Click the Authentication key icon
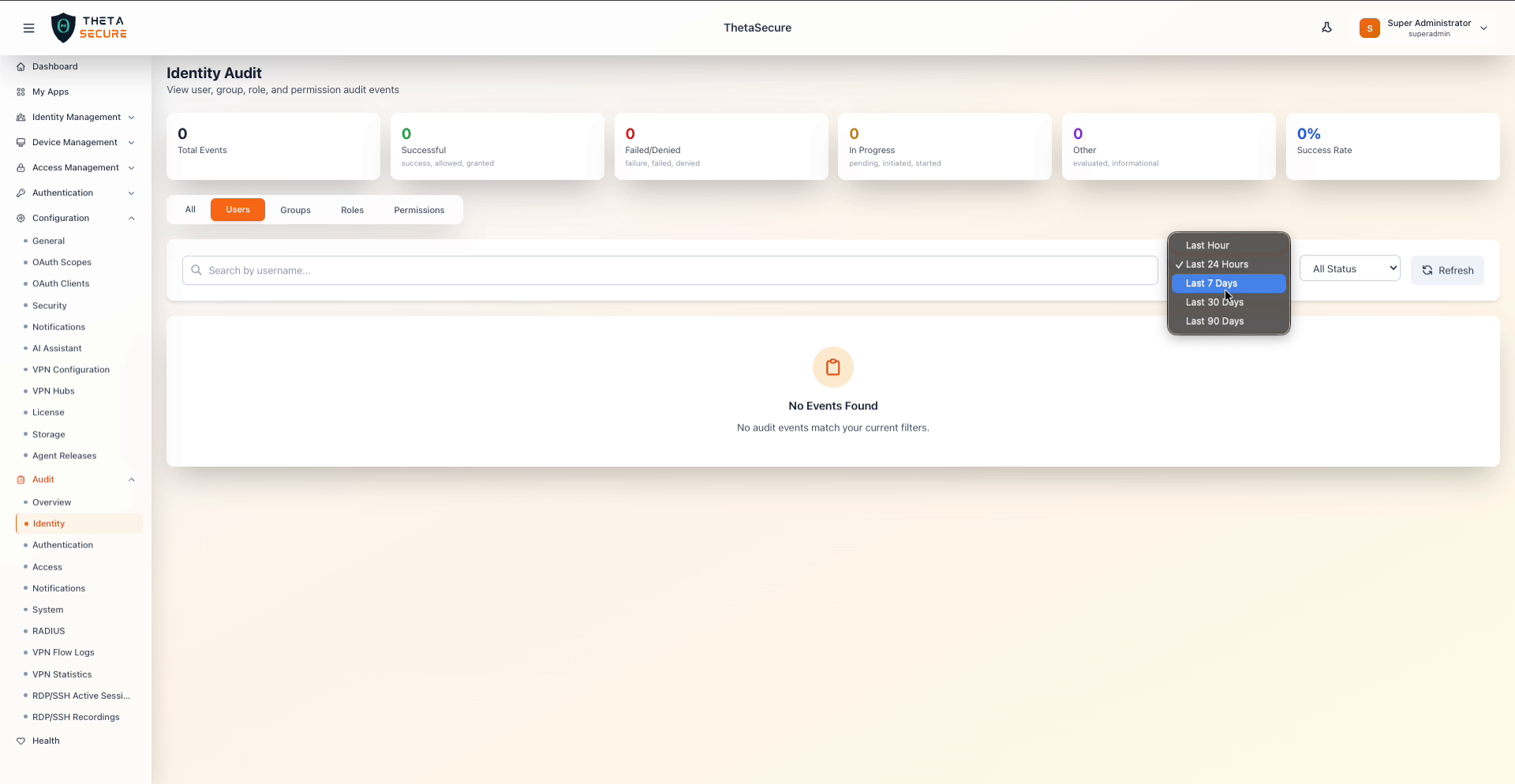 click(21, 192)
